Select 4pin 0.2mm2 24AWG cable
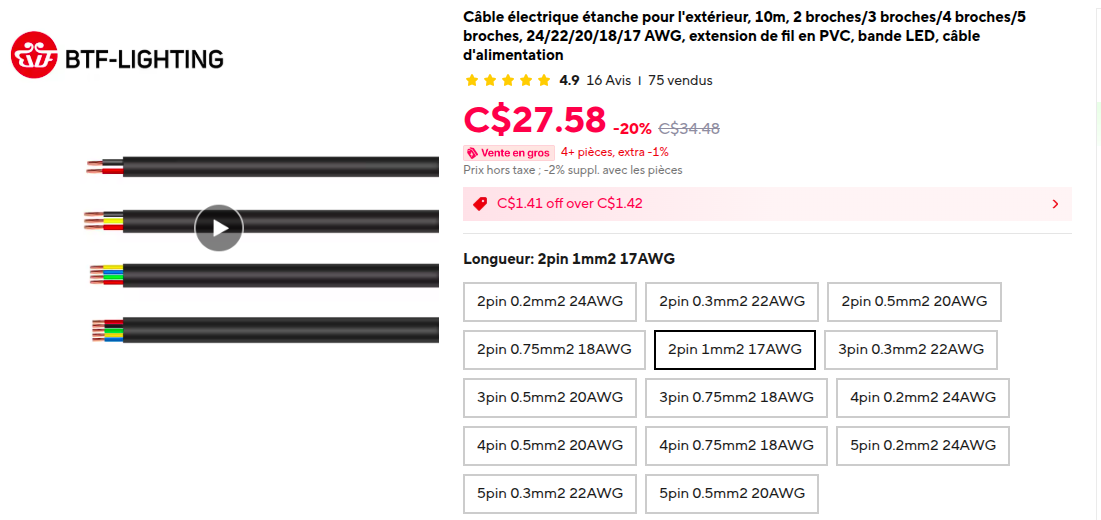 [923, 398]
